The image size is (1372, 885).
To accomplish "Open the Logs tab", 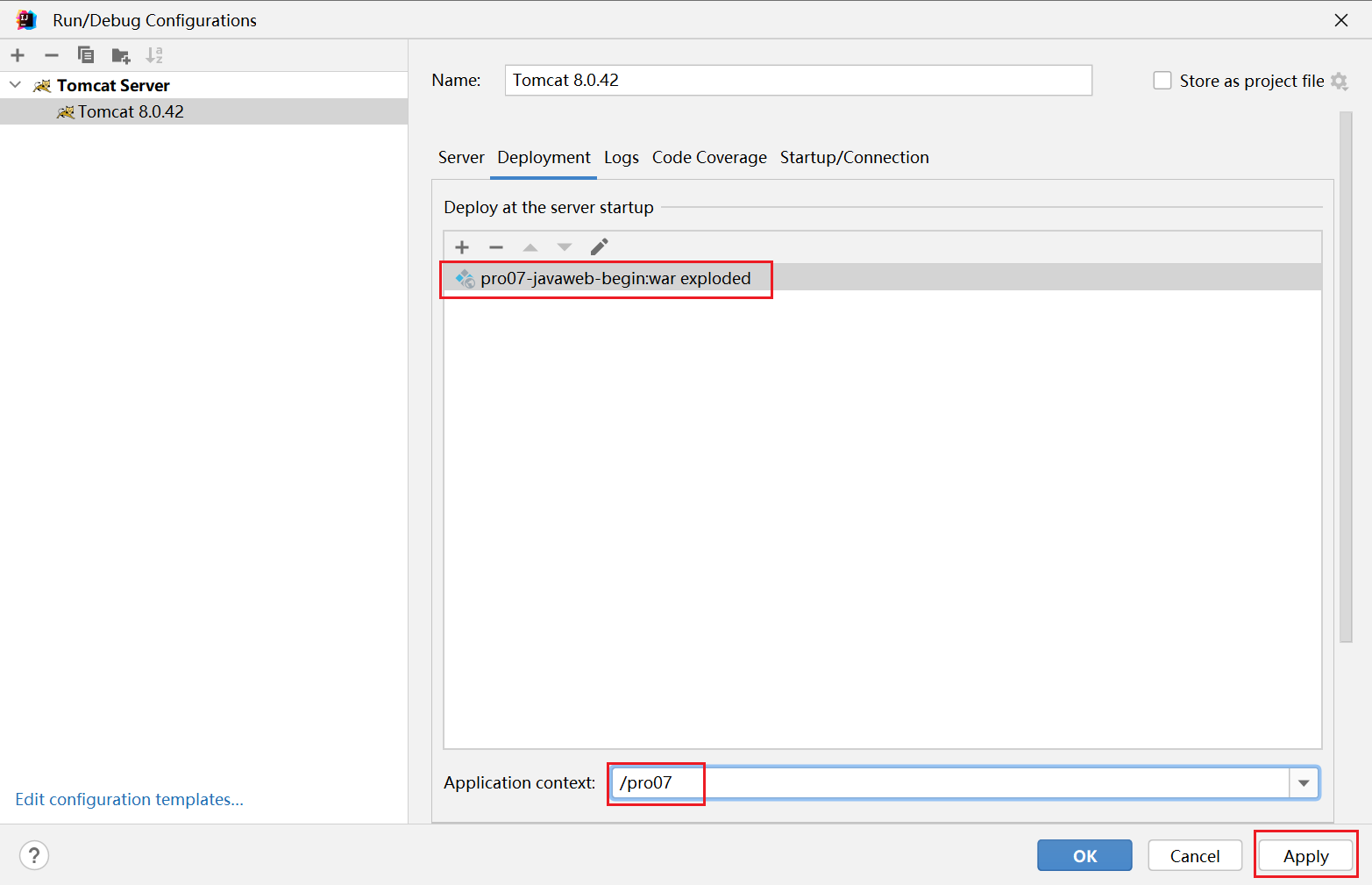I will tap(622, 158).
